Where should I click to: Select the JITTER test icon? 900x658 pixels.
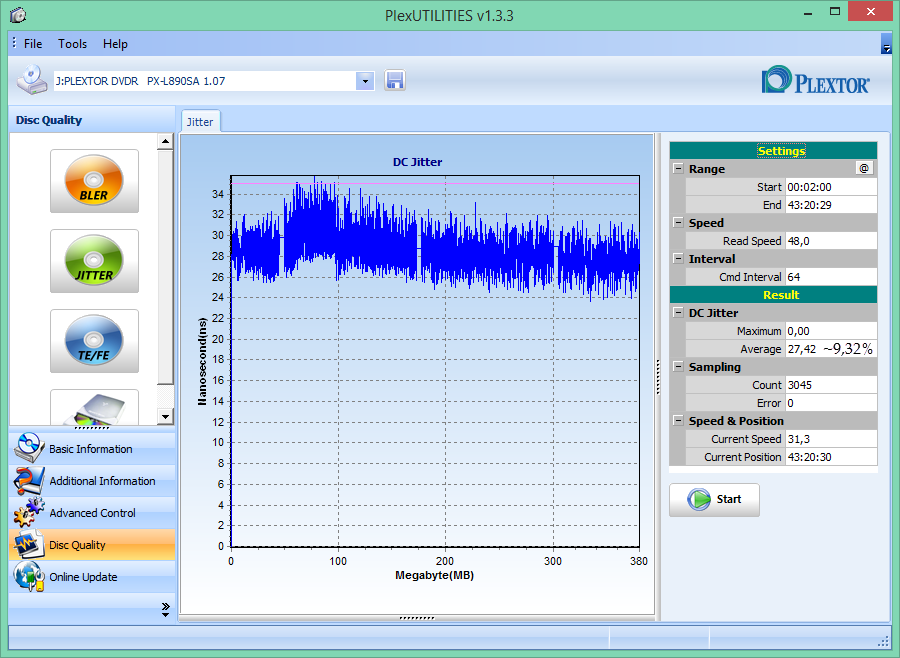(94, 261)
